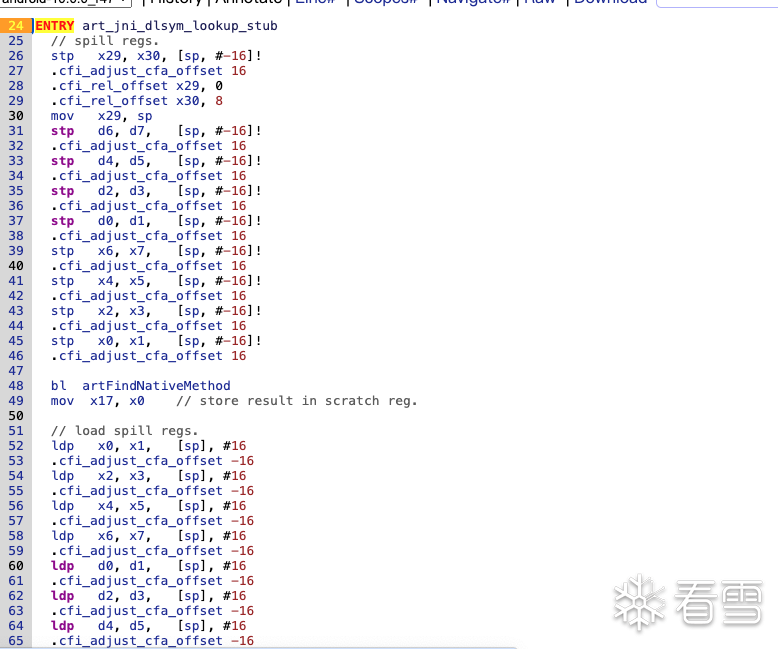
Task: Click .cfi_rel_offset on line 29
Action: (x=109, y=101)
